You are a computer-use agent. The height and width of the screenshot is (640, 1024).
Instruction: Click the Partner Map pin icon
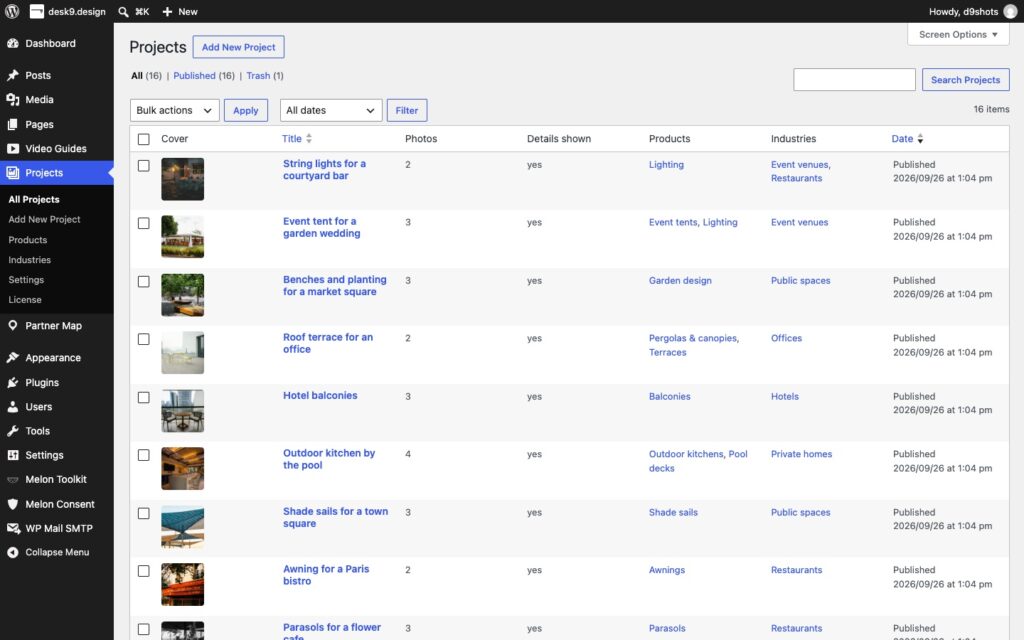(x=12, y=325)
